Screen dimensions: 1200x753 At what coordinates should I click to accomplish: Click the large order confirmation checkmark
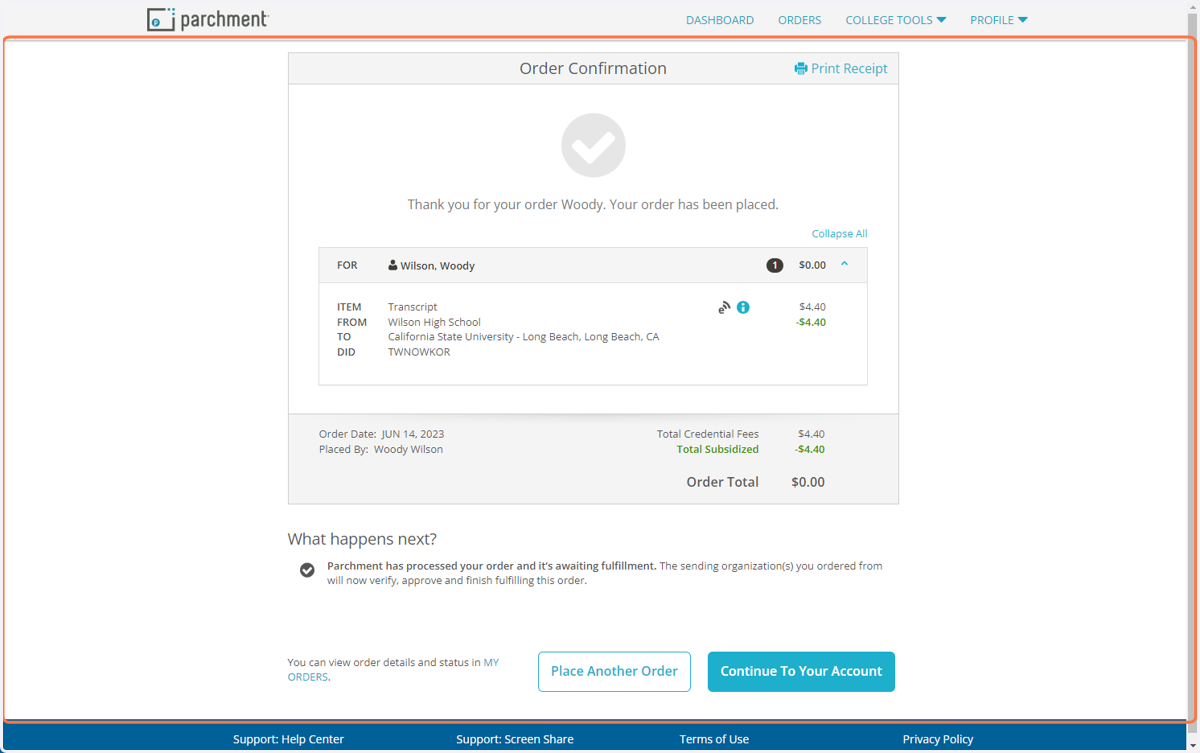[x=593, y=146]
